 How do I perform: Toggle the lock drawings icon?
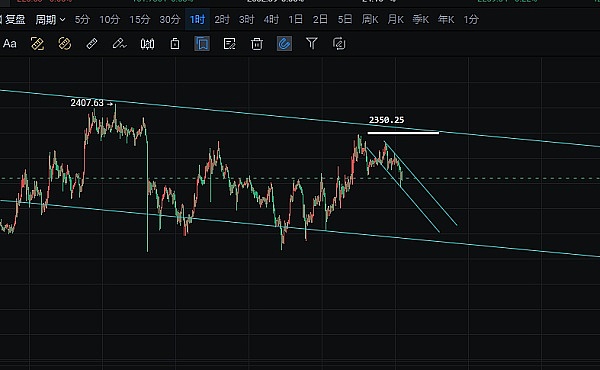[175, 44]
